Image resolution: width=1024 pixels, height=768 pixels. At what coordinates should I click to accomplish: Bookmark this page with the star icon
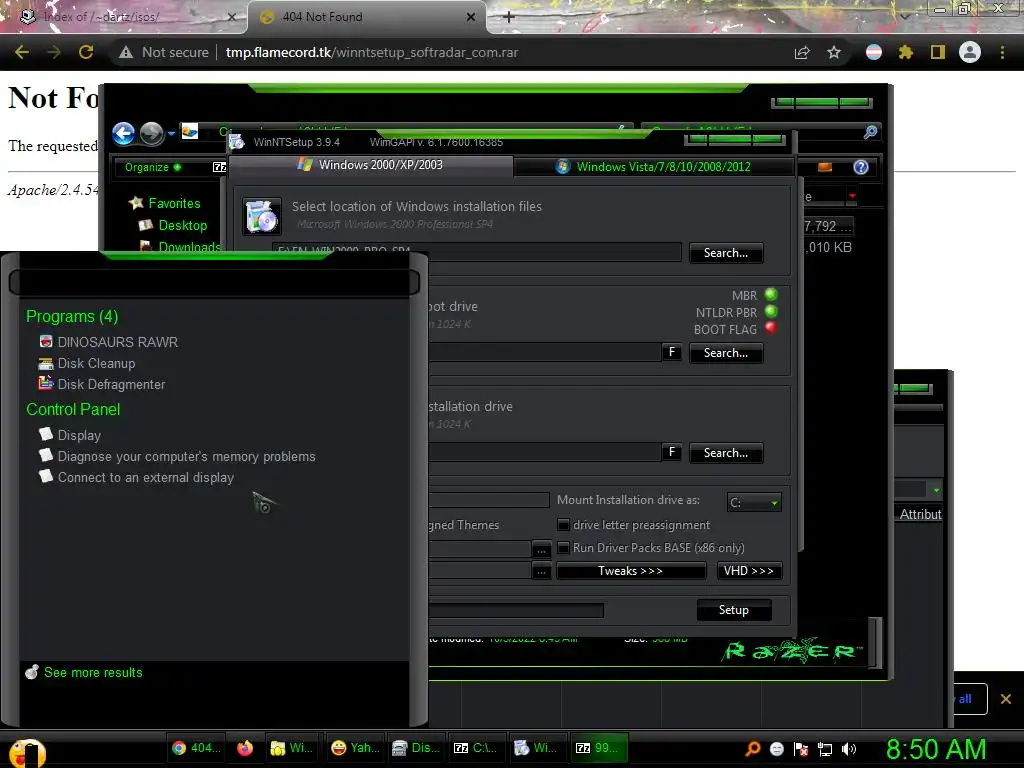pyautogui.click(x=834, y=53)
